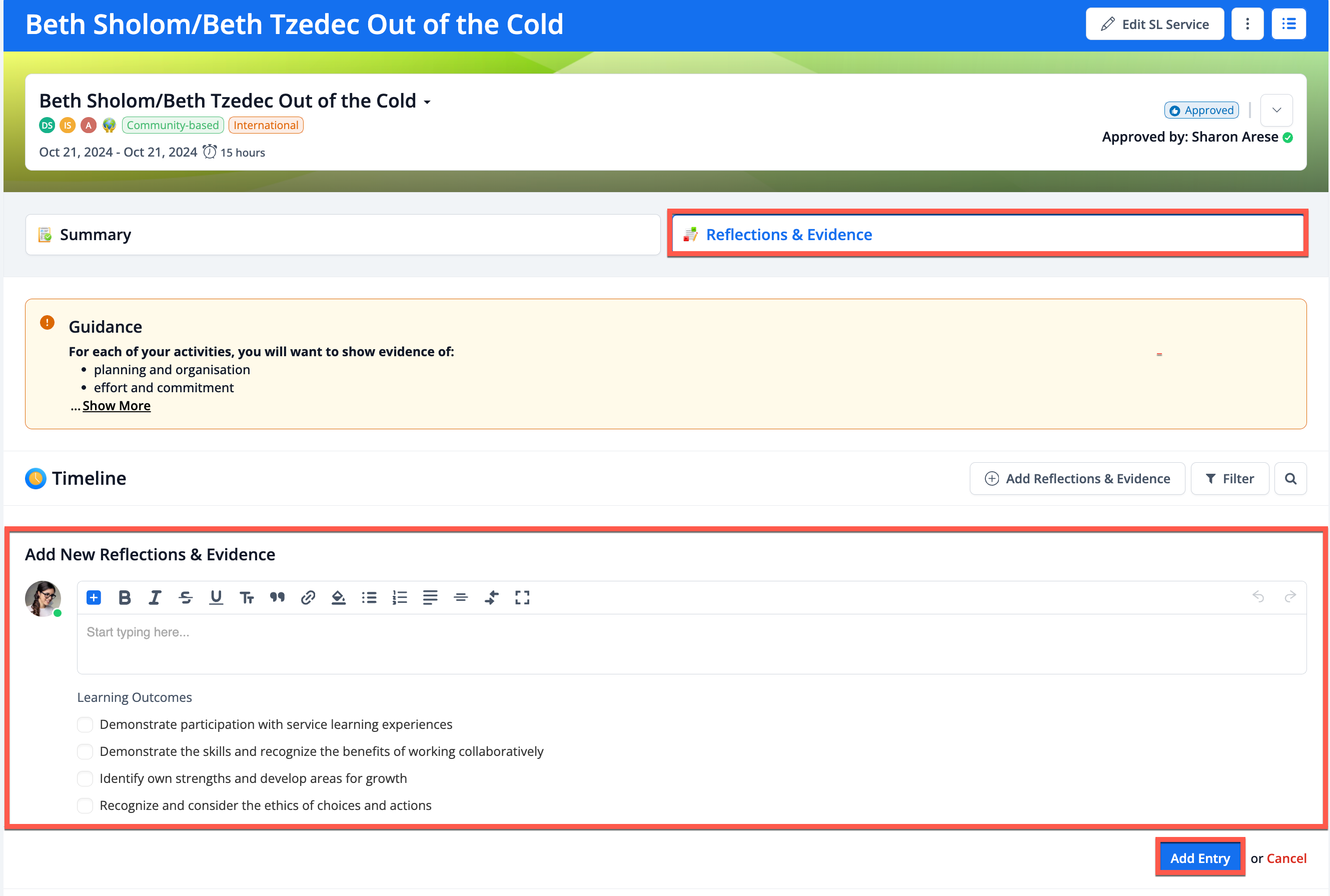Open text alignment options
Screen dimensions: 1330x896
[x=430, y=598]
